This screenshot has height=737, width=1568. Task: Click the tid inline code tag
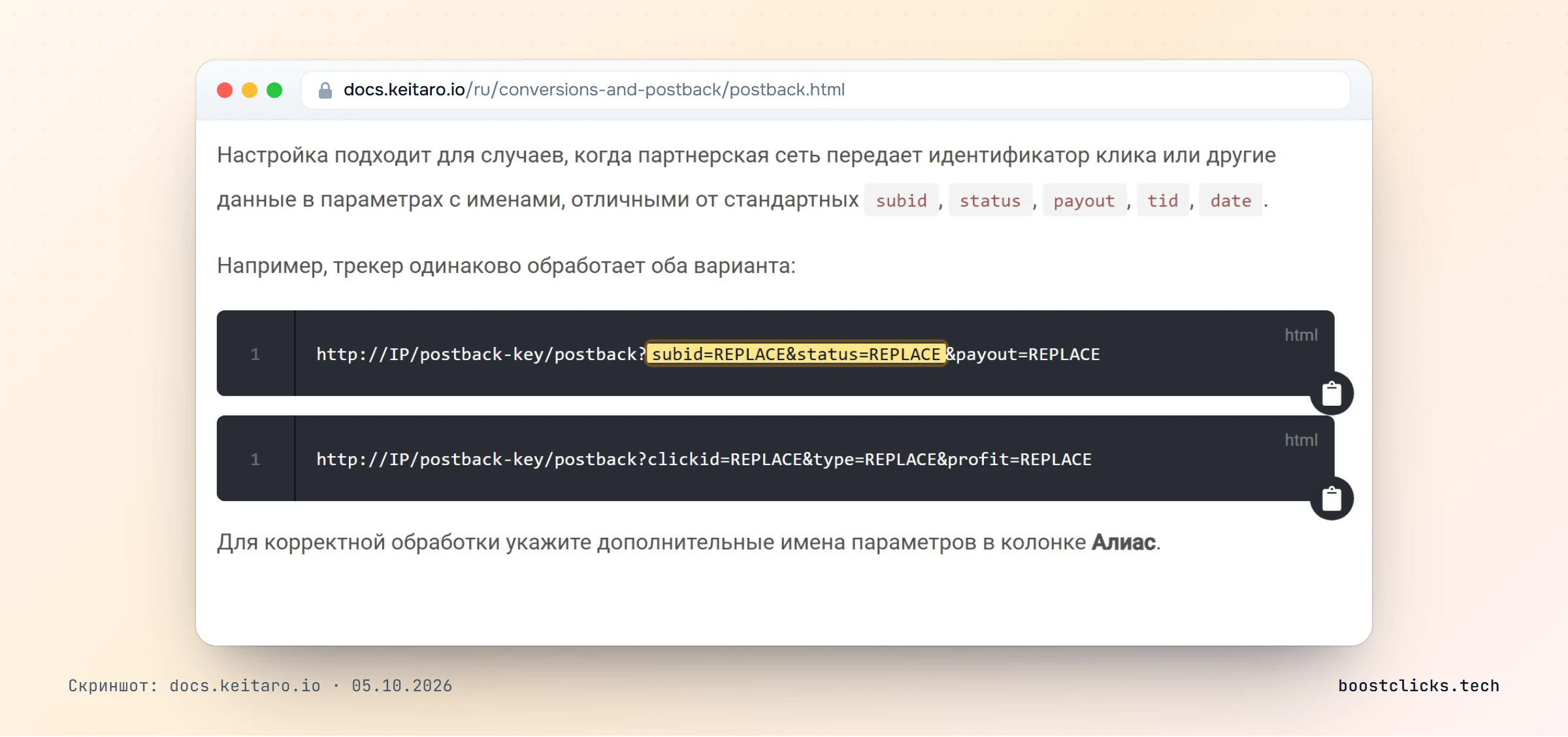click(x=1163, y=201)
